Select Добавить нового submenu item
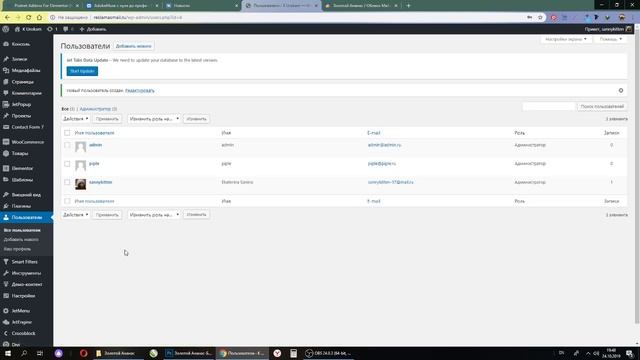Screen dimensions: 640x360 (21, 240)
